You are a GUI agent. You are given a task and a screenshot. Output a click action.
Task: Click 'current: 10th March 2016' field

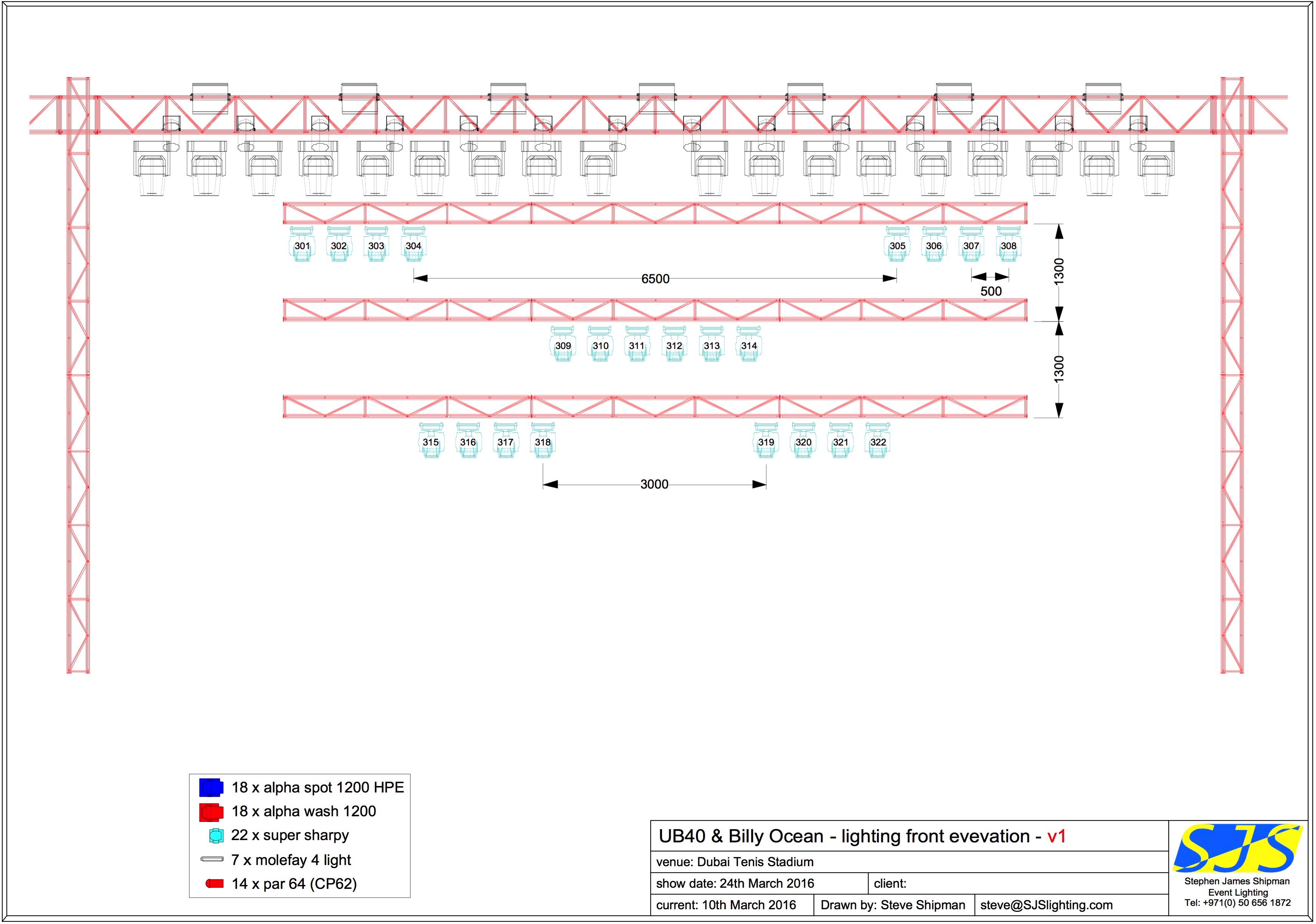pyautogui.click(x=733, y=905)
